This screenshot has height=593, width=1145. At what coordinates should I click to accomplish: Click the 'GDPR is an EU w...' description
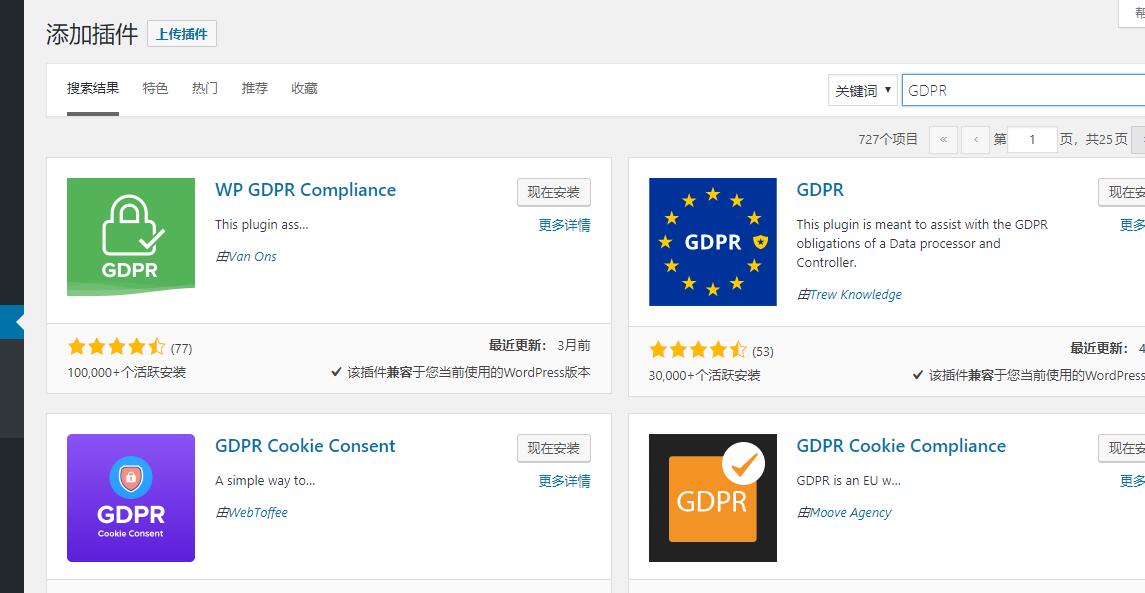849,481
